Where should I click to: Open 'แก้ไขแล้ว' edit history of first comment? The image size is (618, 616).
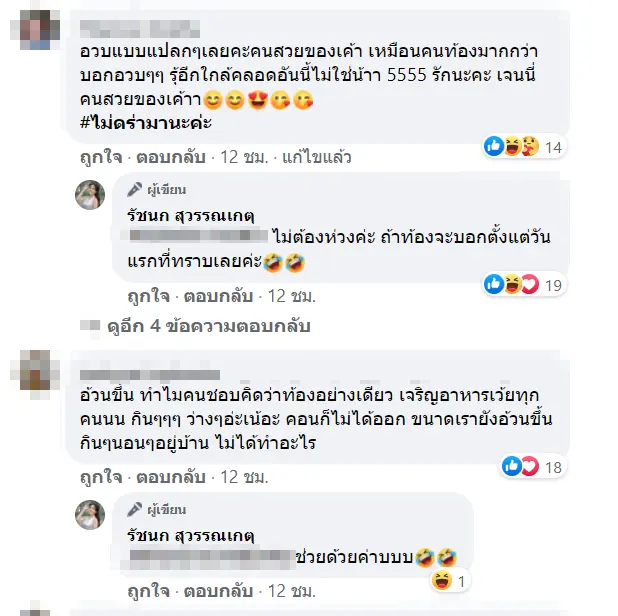[316, 157]
